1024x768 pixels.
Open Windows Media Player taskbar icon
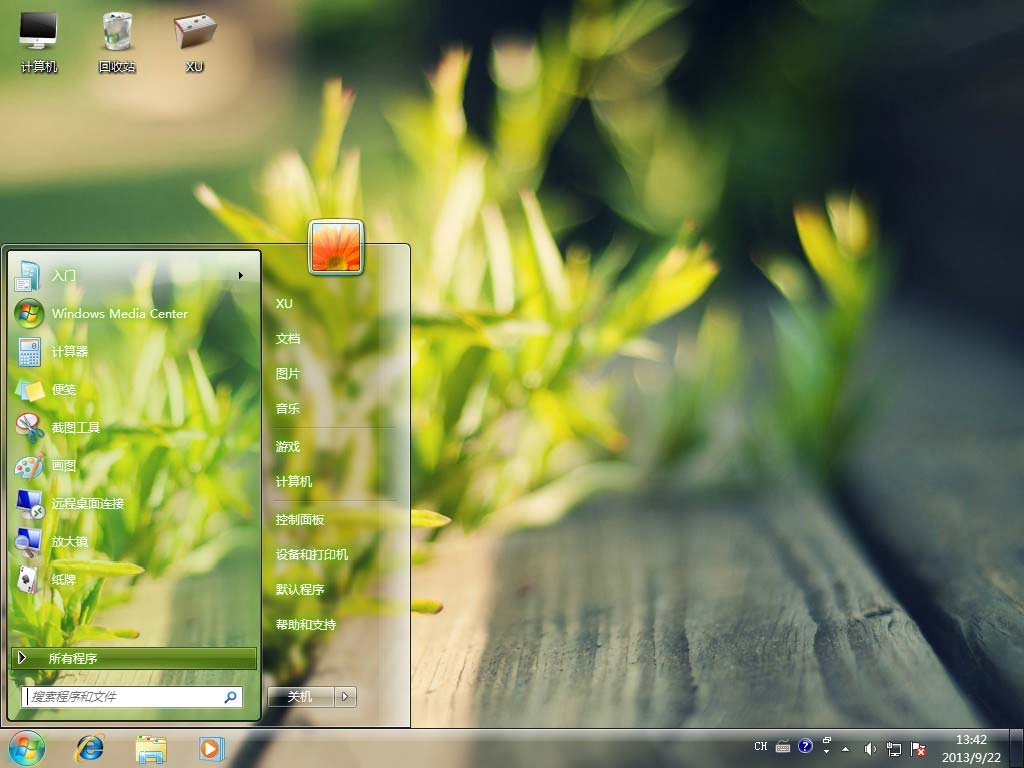tap(211, 747)
